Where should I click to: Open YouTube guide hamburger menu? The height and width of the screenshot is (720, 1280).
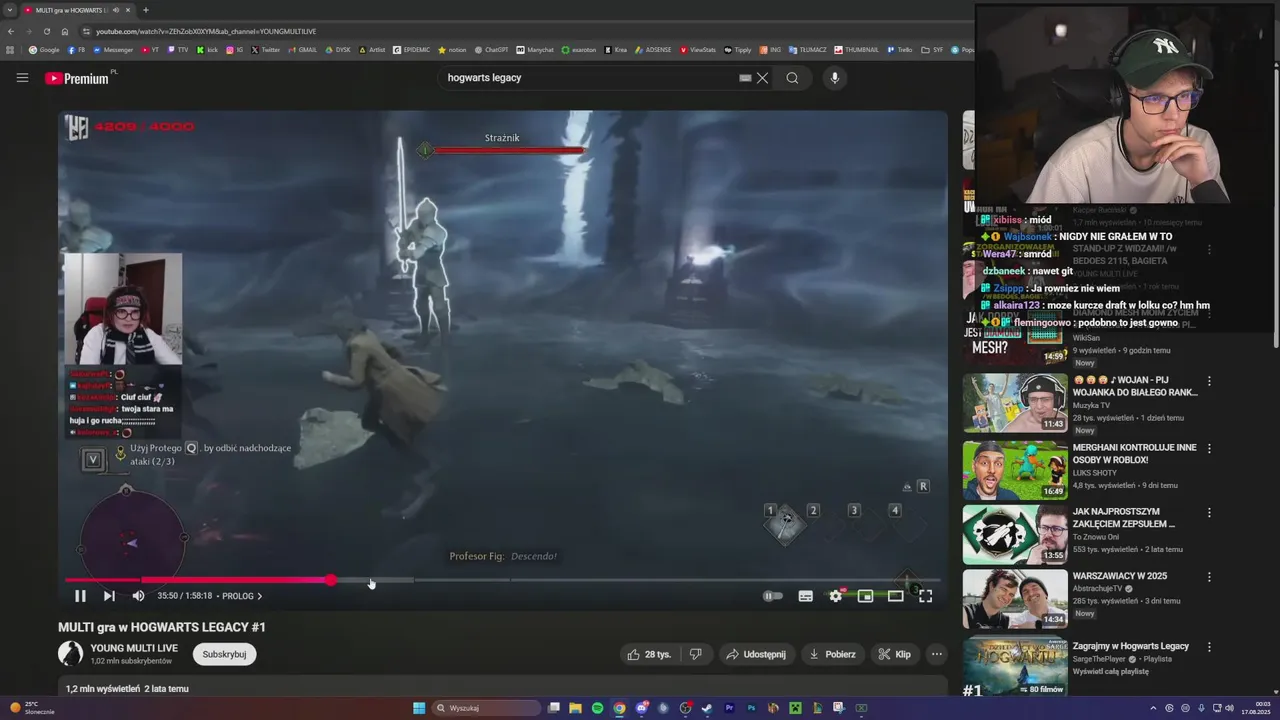coord(22,78)
